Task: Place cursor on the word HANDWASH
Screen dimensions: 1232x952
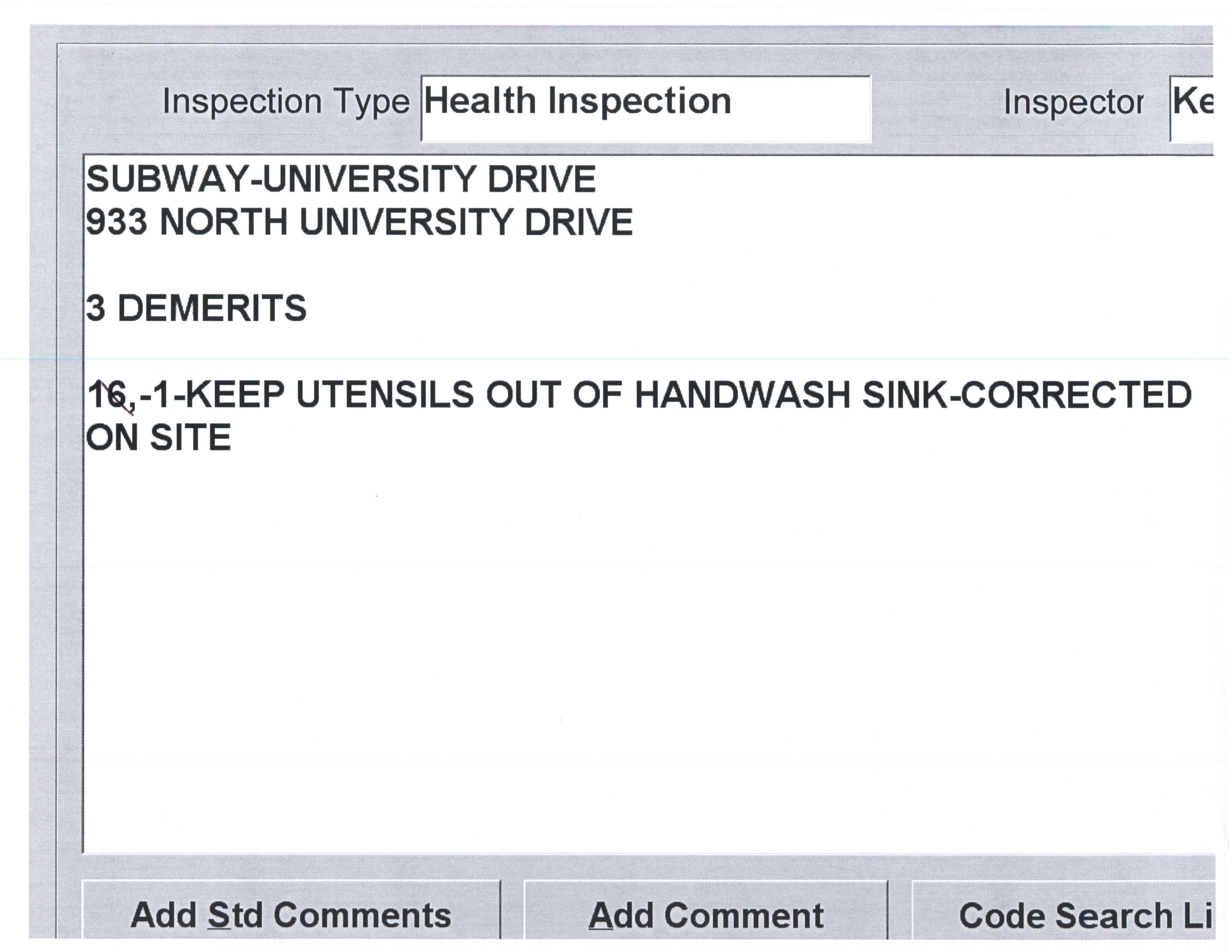Action: tap(742, 395)
